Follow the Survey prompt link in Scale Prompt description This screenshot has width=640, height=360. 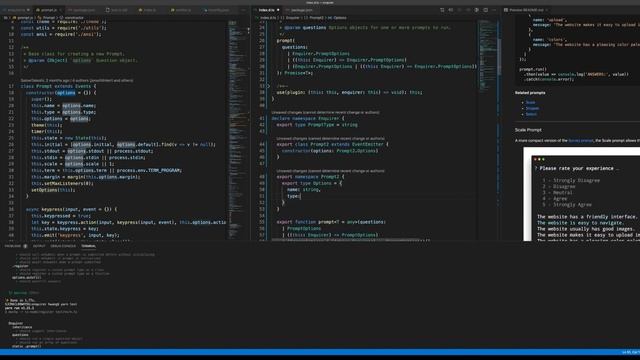click(581, 140)
